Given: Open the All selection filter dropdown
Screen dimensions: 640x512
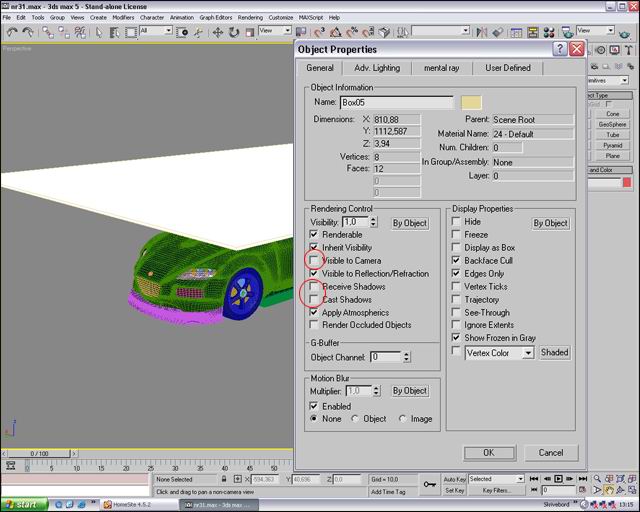Looking at the screenshot, I should tap(167, 31).
